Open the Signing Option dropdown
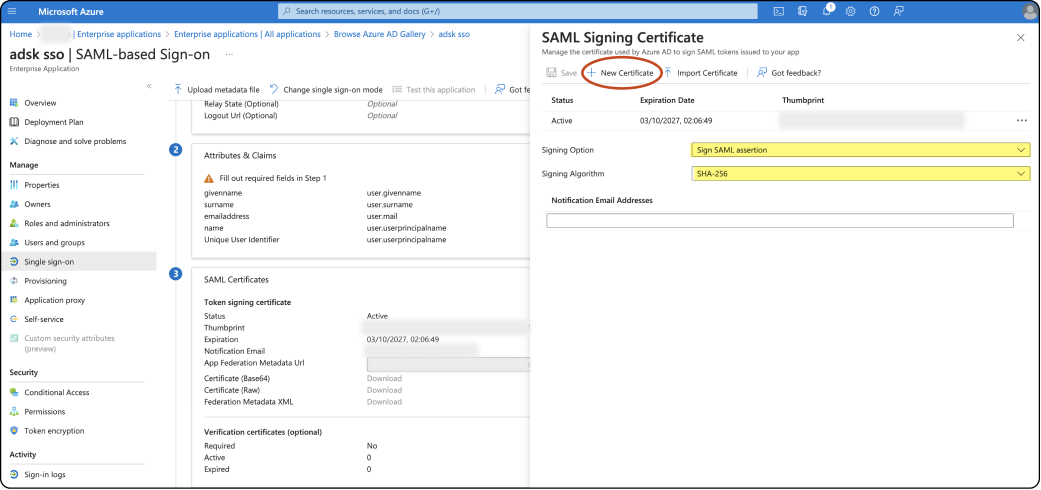Image resolution: width=1041 pixels, height=490 pixels. coord(860,150)
